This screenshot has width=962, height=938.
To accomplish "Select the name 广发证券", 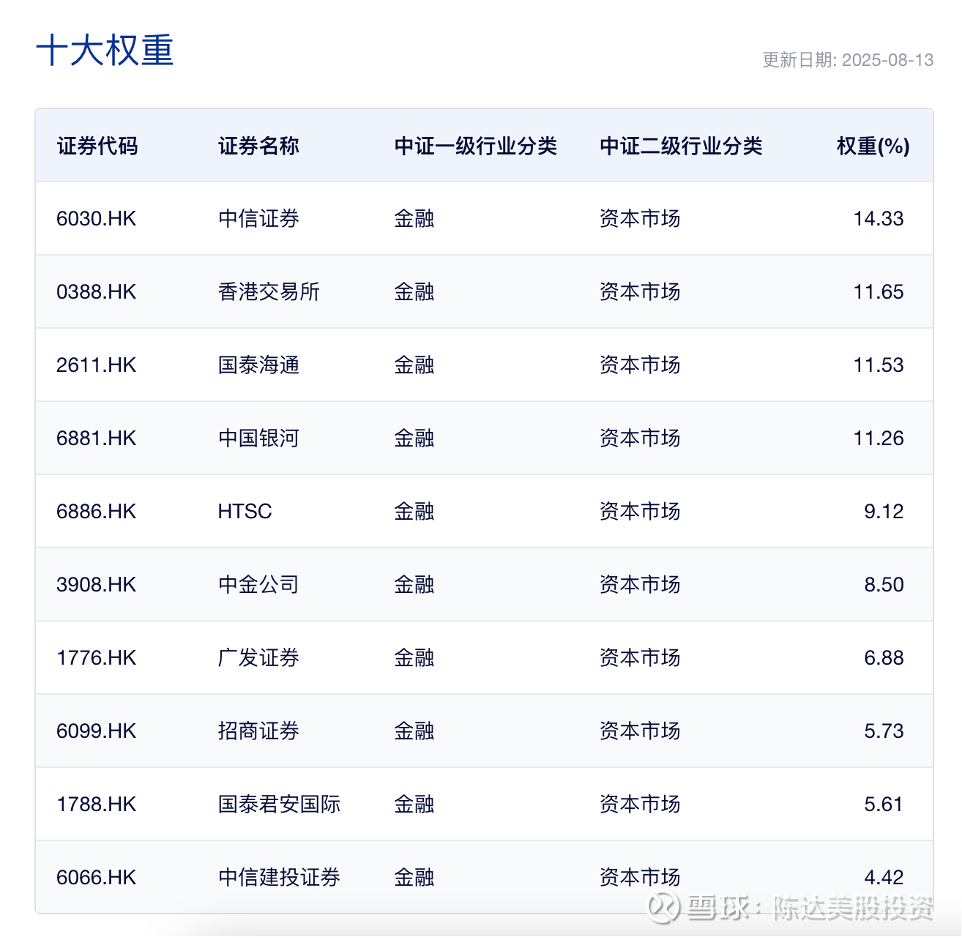I will click(x=258, y=658).
